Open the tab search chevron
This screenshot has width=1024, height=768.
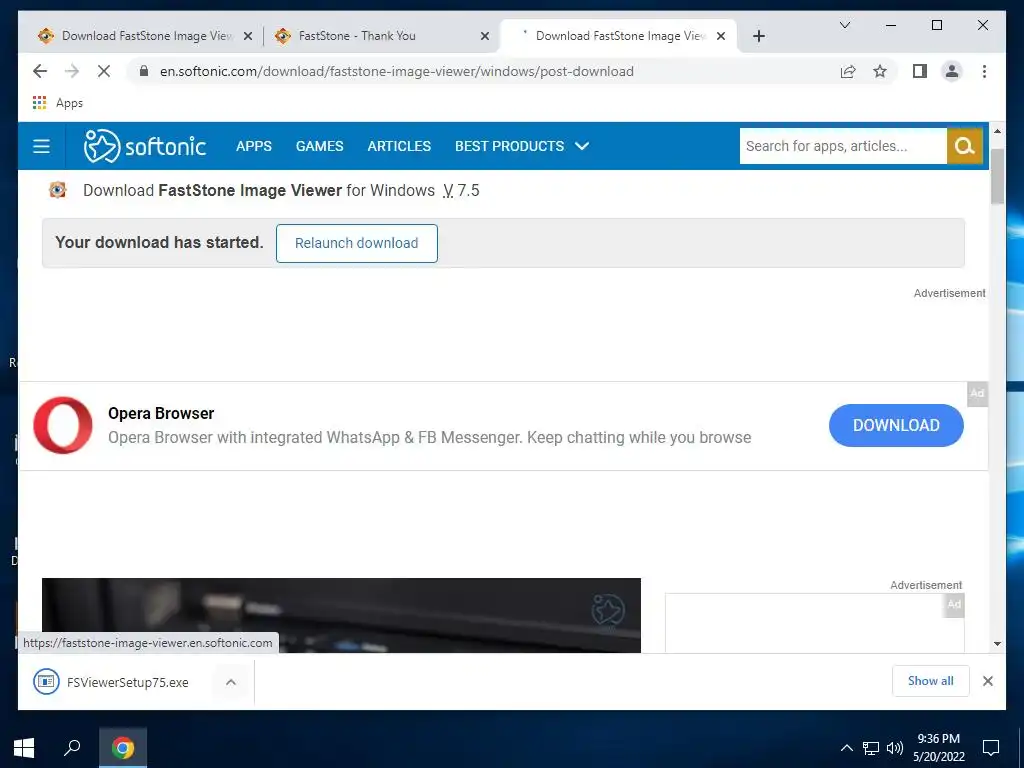tap(844, 25)
